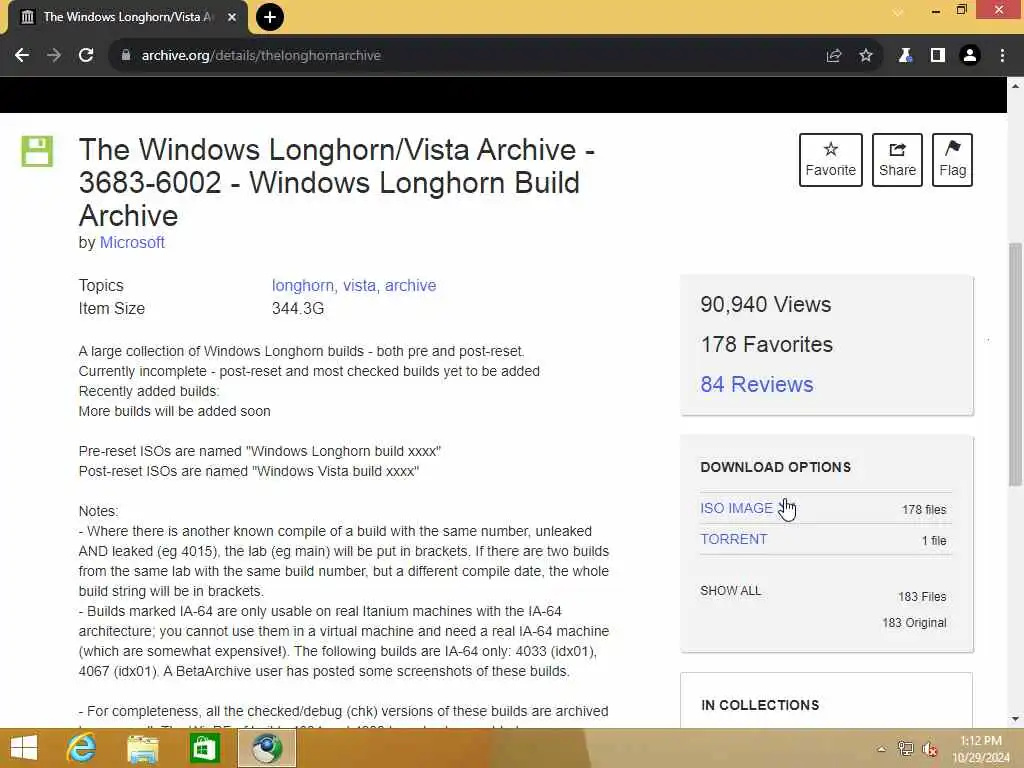The height and width of the screenshot is (768, 1024).
Task: Open the ISO IMAGE download option
Action: [736, 508]
